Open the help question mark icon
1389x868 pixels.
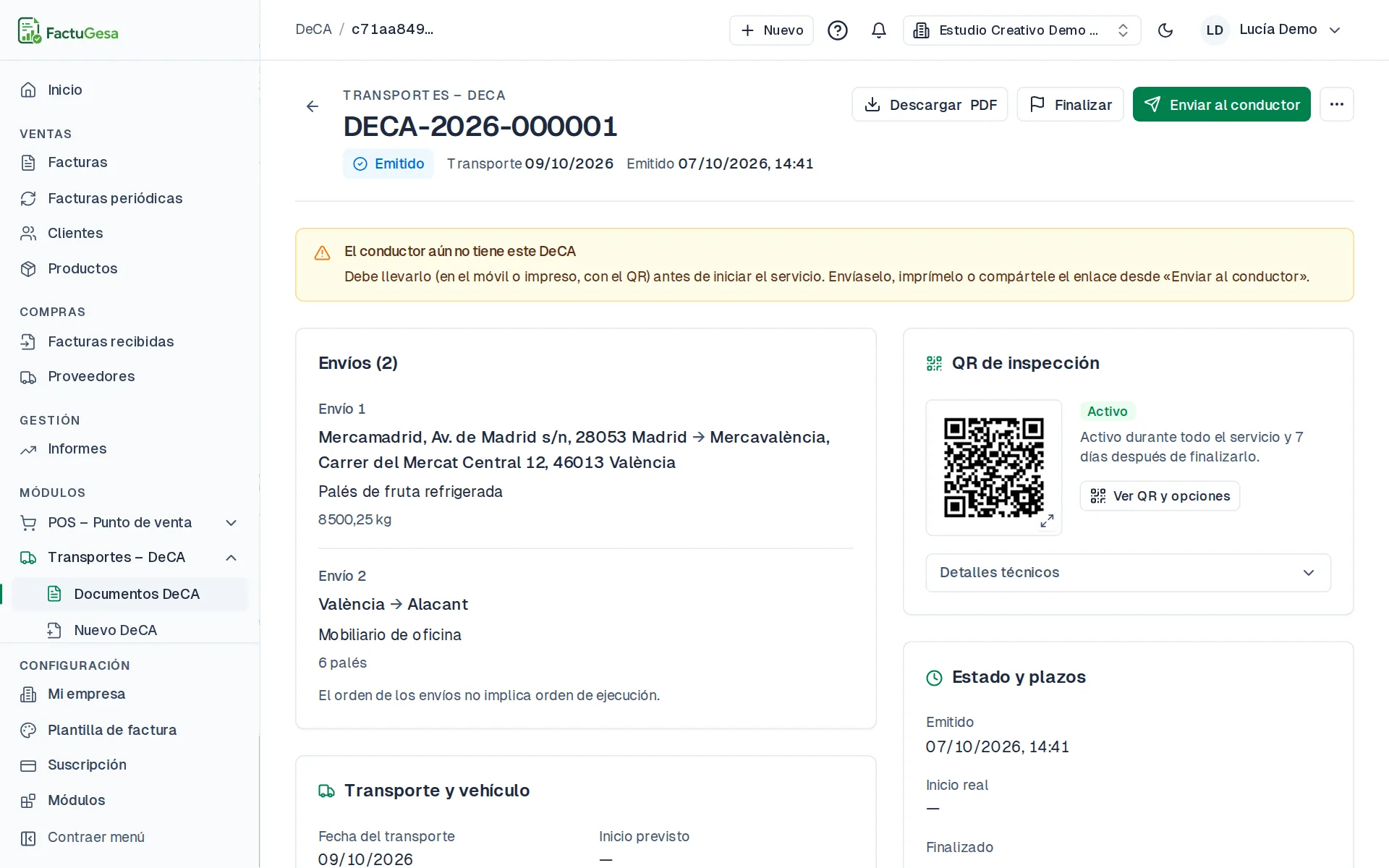coord(838,30)
